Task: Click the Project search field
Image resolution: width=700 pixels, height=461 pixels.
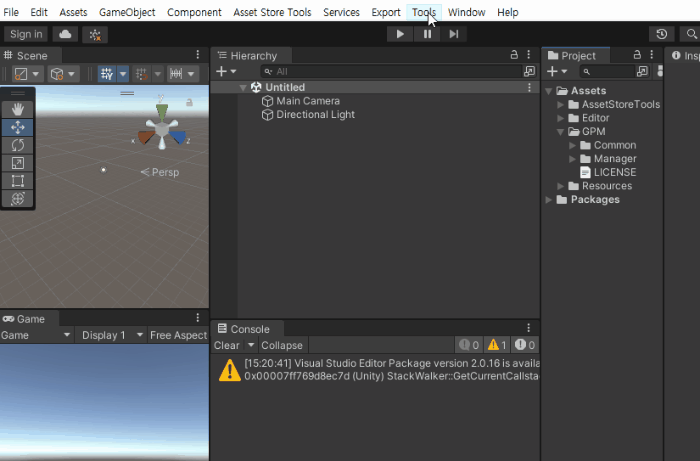Action: coord(608,71)
